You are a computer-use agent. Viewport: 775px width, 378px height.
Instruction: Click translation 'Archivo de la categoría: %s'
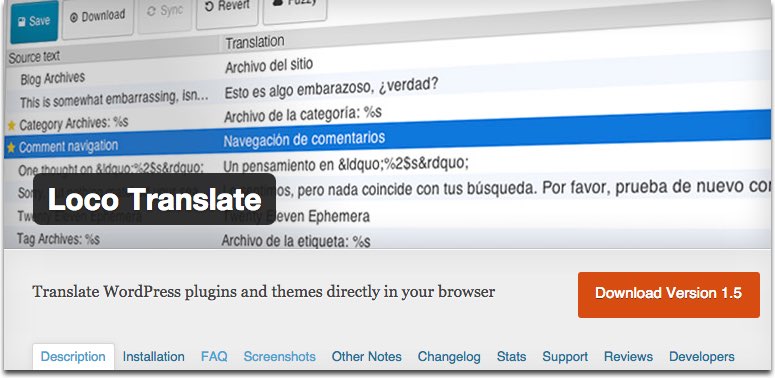(302, 115)
